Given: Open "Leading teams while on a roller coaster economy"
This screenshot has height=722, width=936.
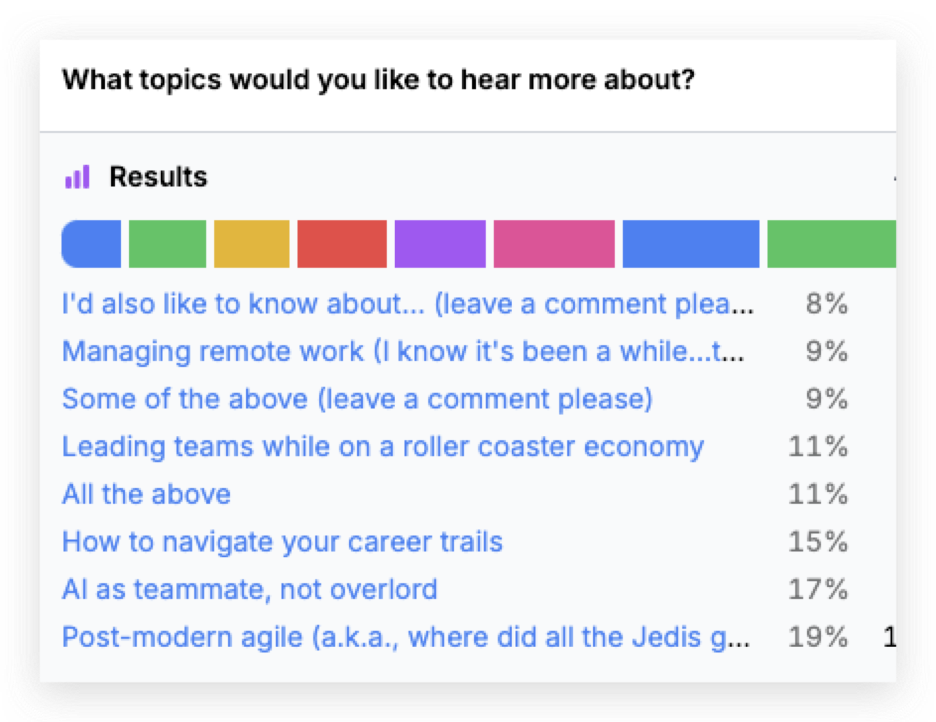Looking at the screenshot, I should (x=383, y=446).
